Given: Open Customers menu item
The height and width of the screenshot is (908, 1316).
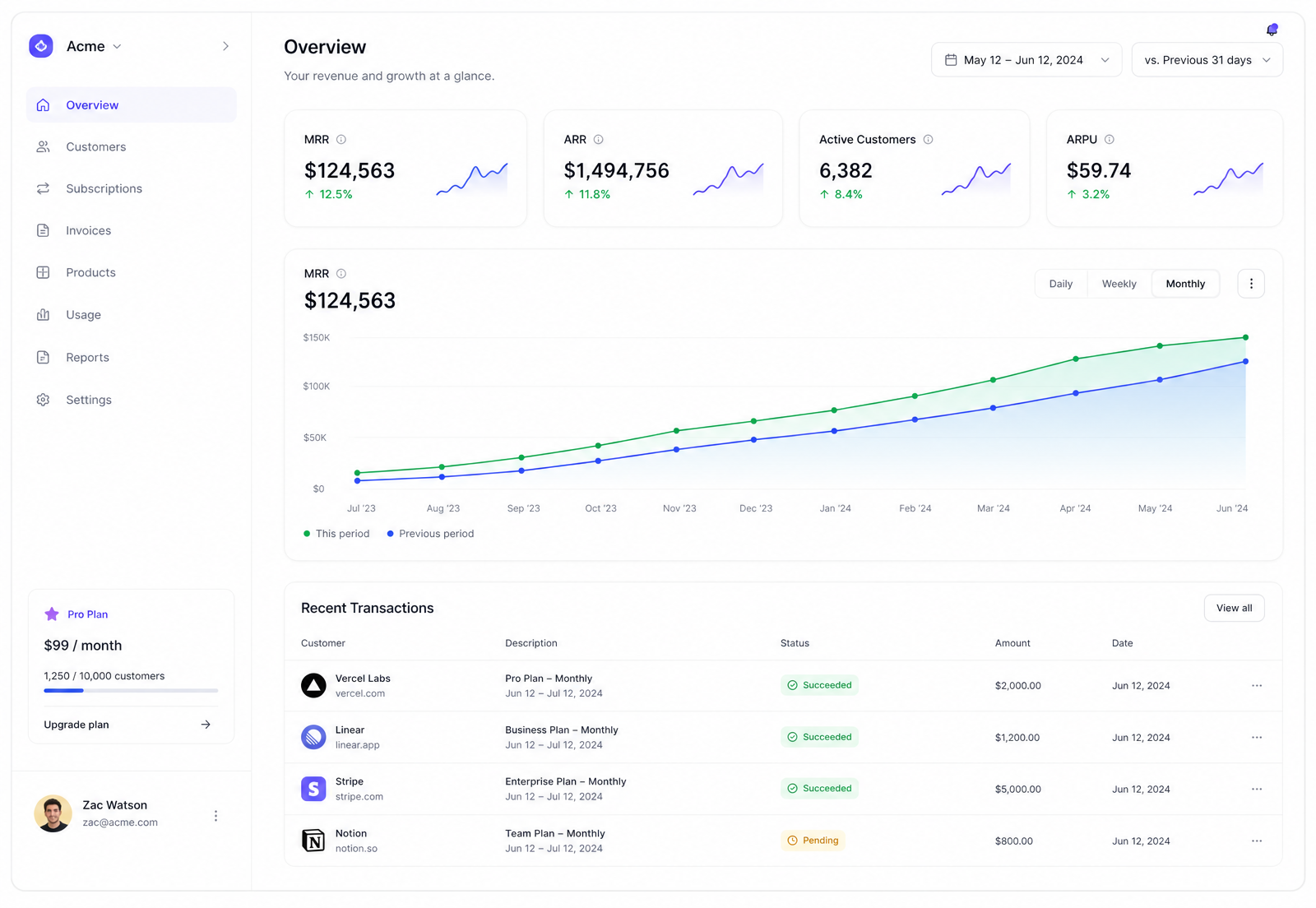Looking at the screenshot, I should 132,146.
